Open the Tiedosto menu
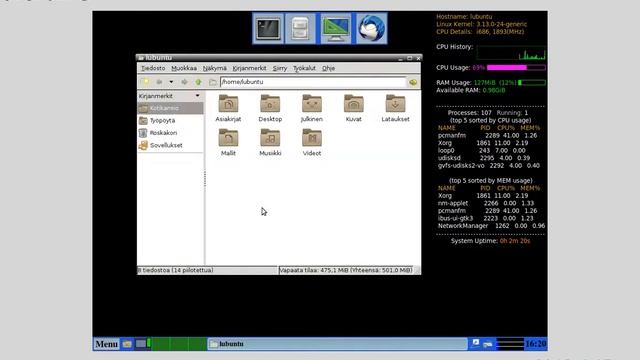Screen dimensions: 640x360 pos(153,68)
